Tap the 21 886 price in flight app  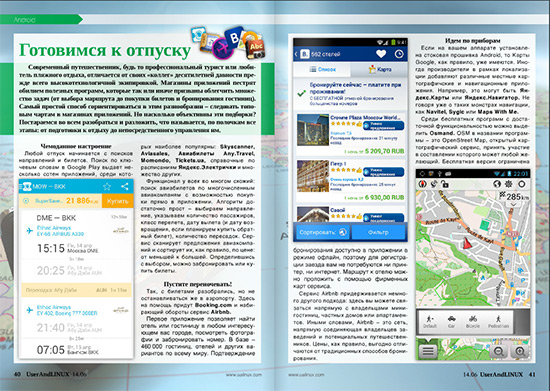83,201
